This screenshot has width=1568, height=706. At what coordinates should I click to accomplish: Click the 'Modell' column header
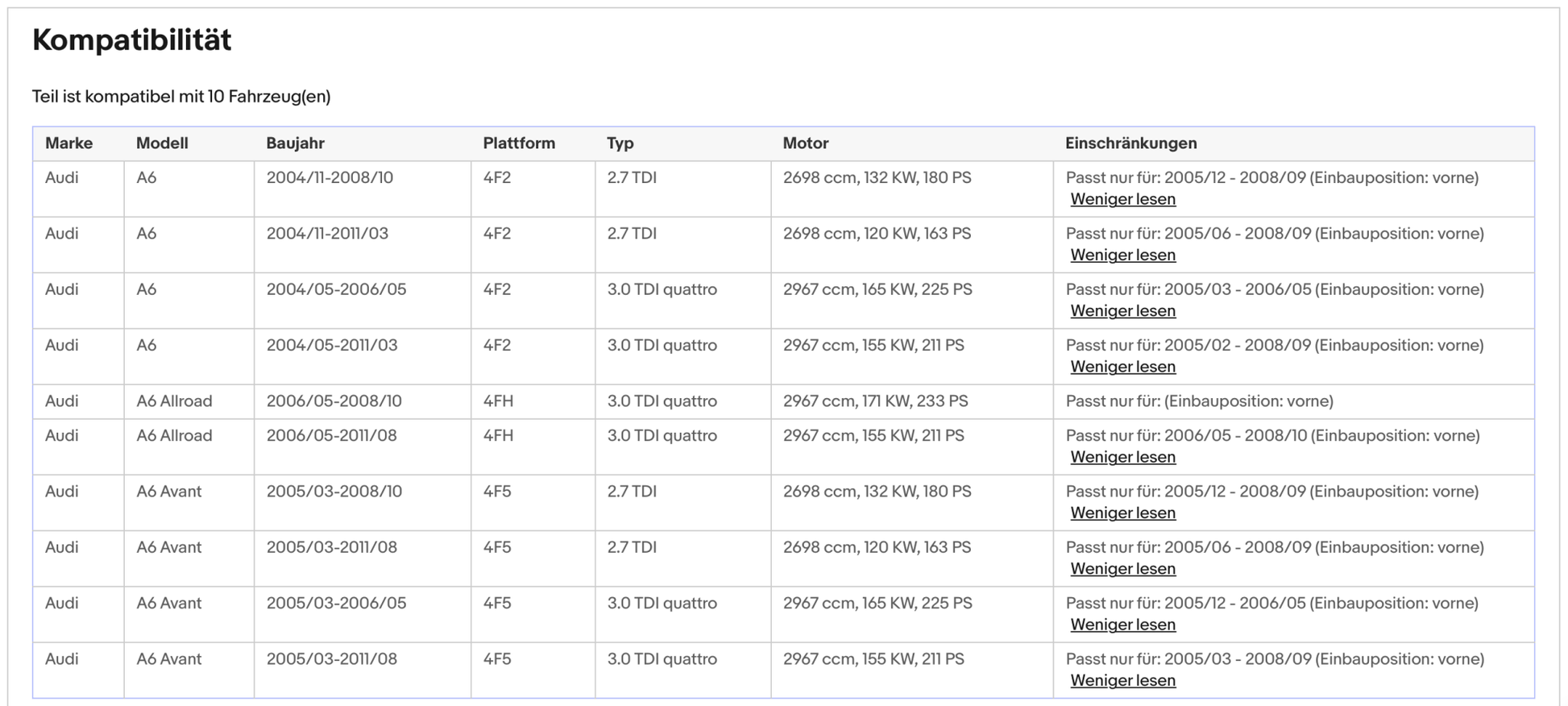click(162, 143)
